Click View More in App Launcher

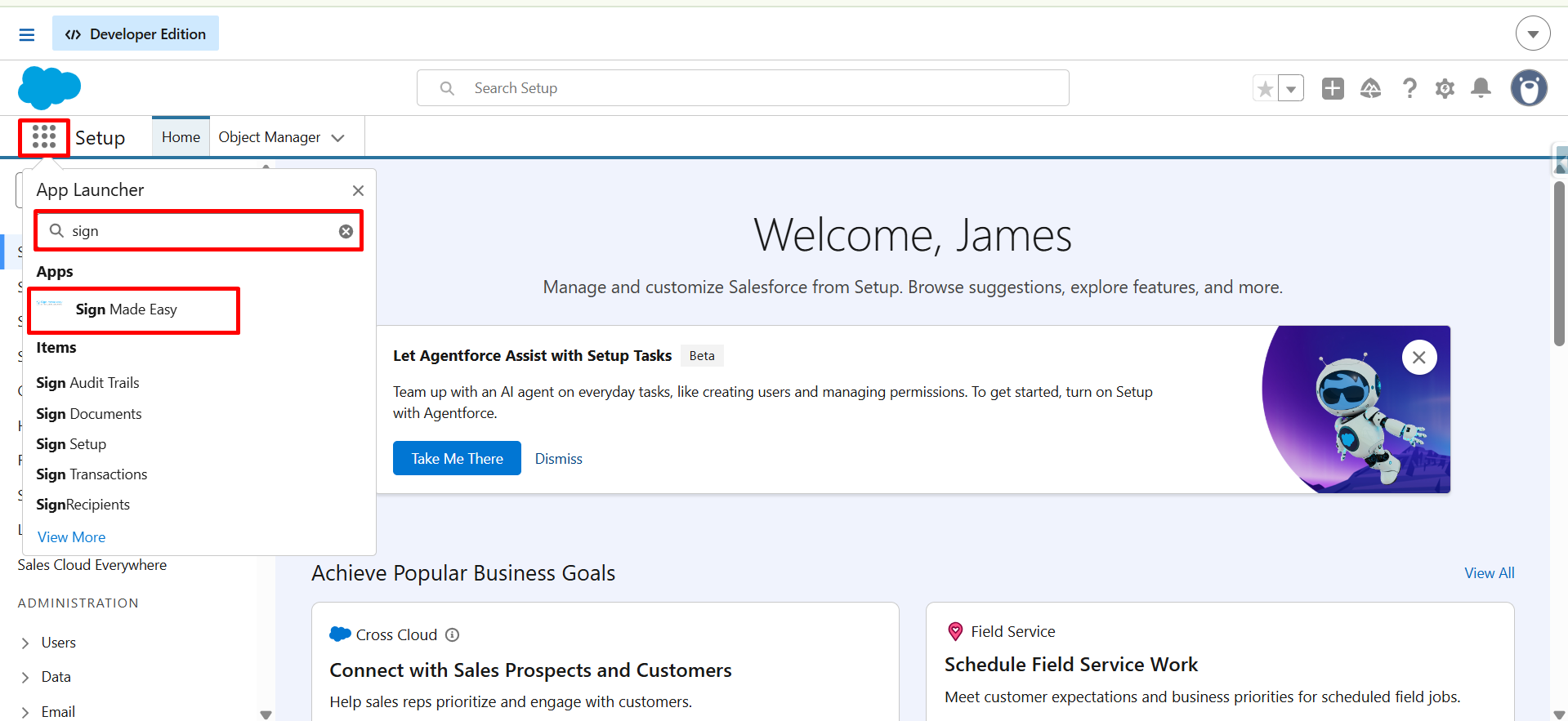tap(72, 537)
